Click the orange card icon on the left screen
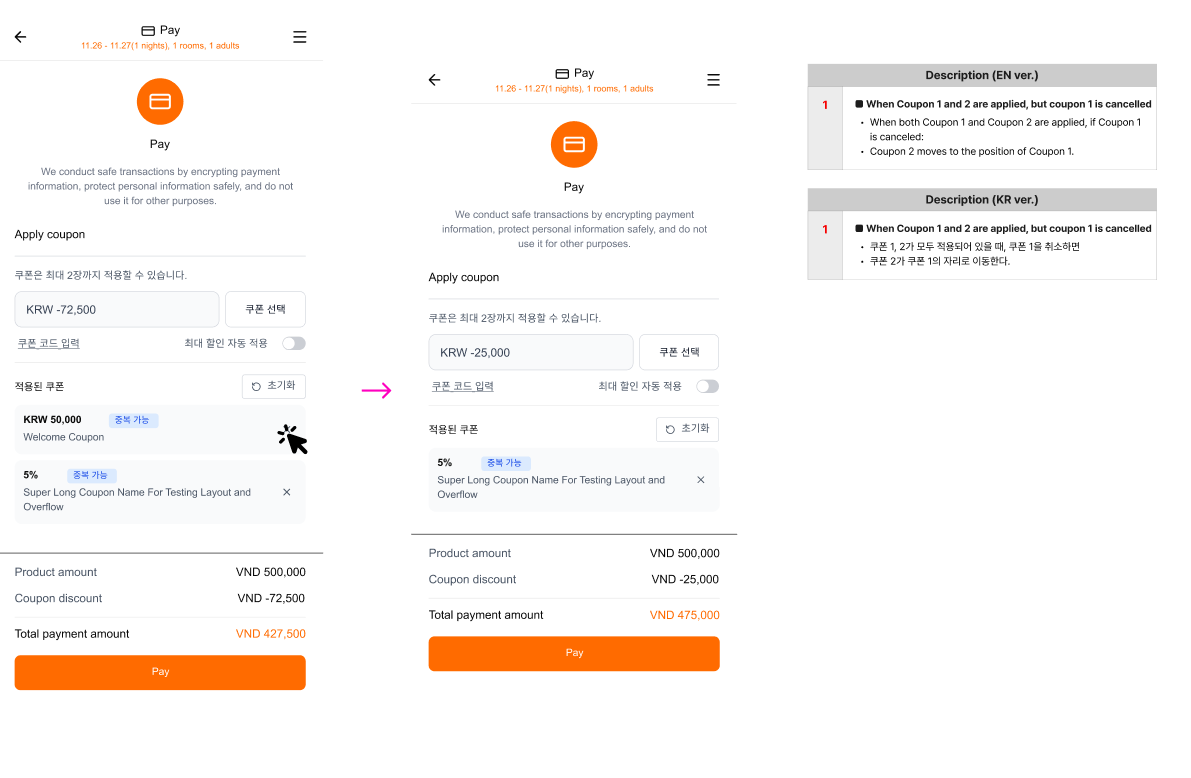 tap(160, 101)
